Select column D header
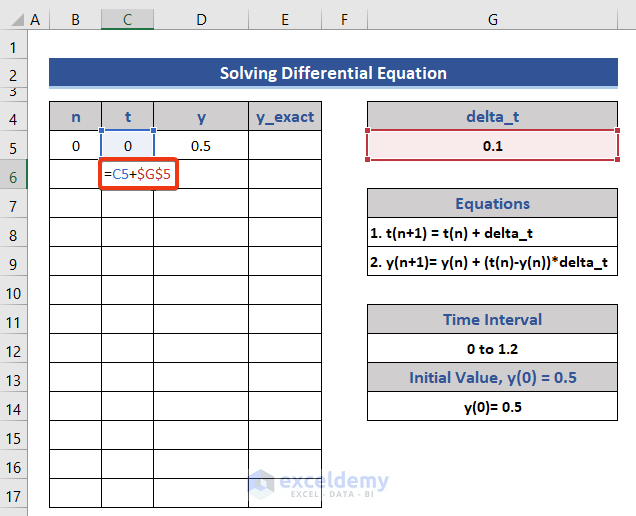636x516 pixels. coord(201,19)
